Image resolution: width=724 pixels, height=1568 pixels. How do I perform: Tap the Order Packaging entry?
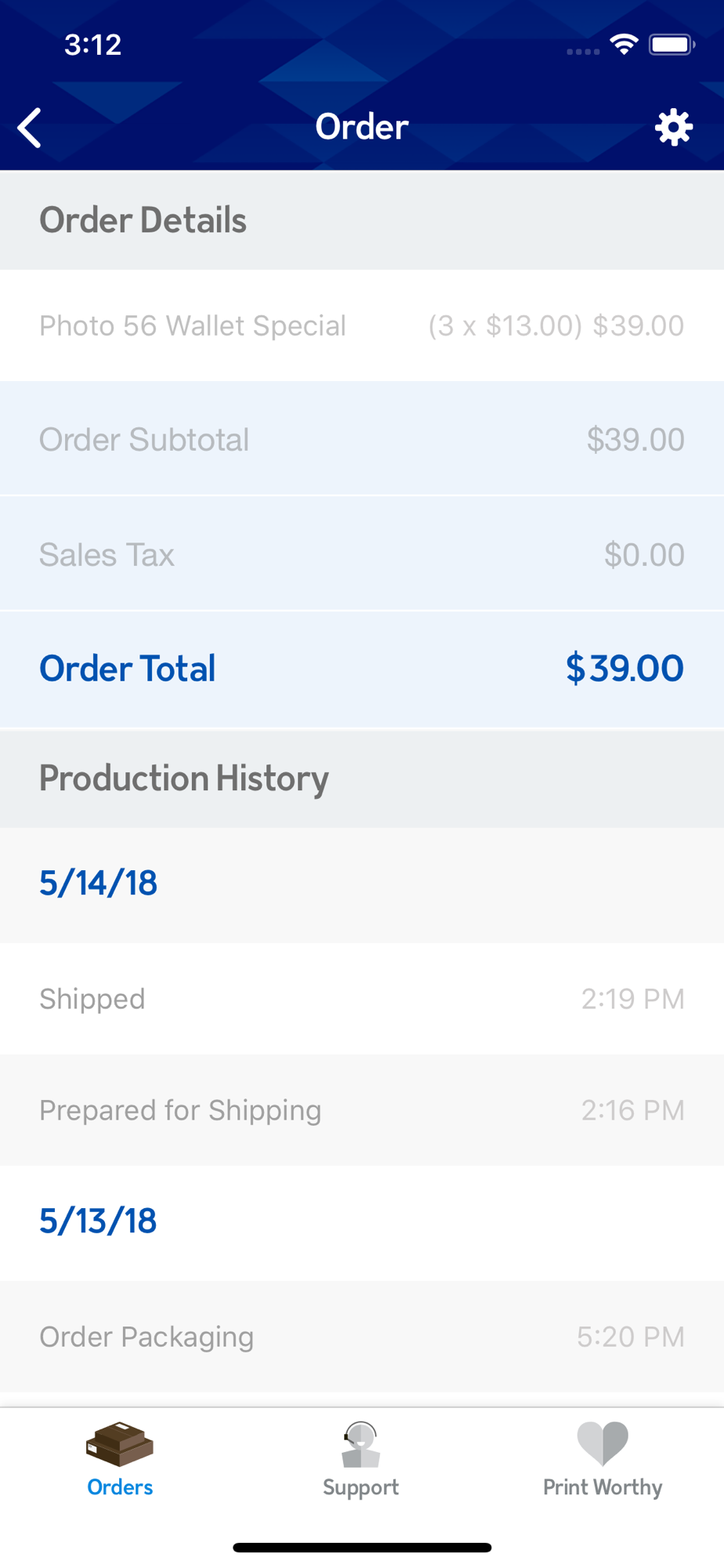pyautogui.click(x=361, y=1337)
